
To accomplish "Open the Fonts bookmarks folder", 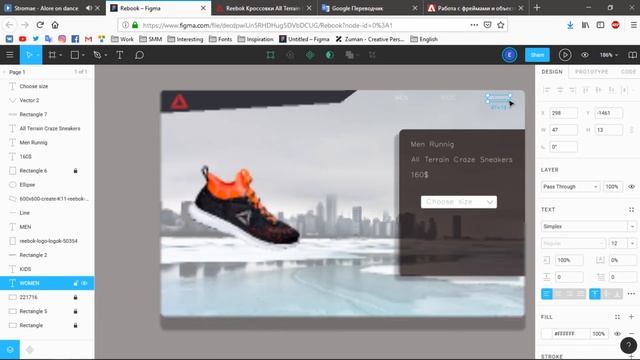I will pos(220,39).
